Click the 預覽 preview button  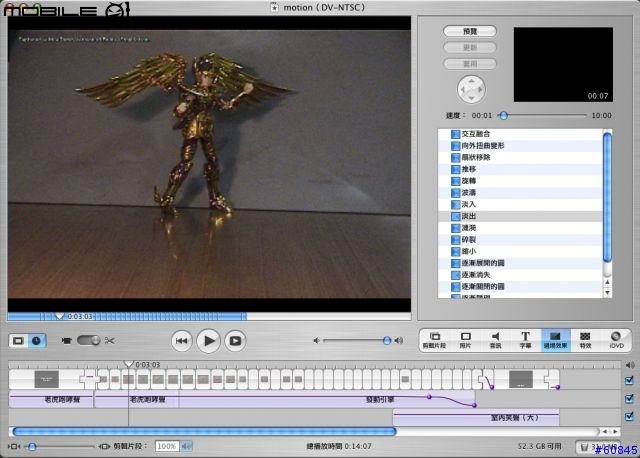tap(470, 31)
